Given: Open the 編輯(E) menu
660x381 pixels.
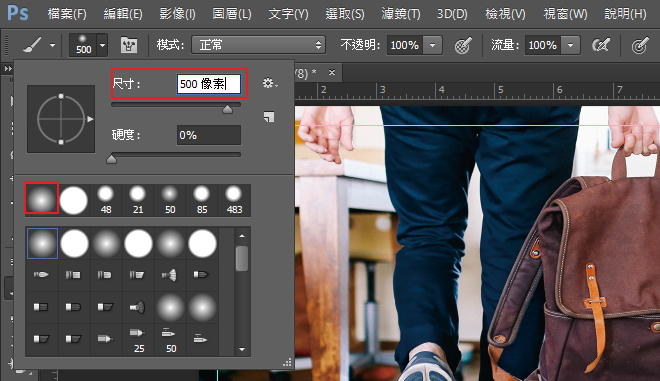Looking at the screenshot, I should (x=123, y=14).
